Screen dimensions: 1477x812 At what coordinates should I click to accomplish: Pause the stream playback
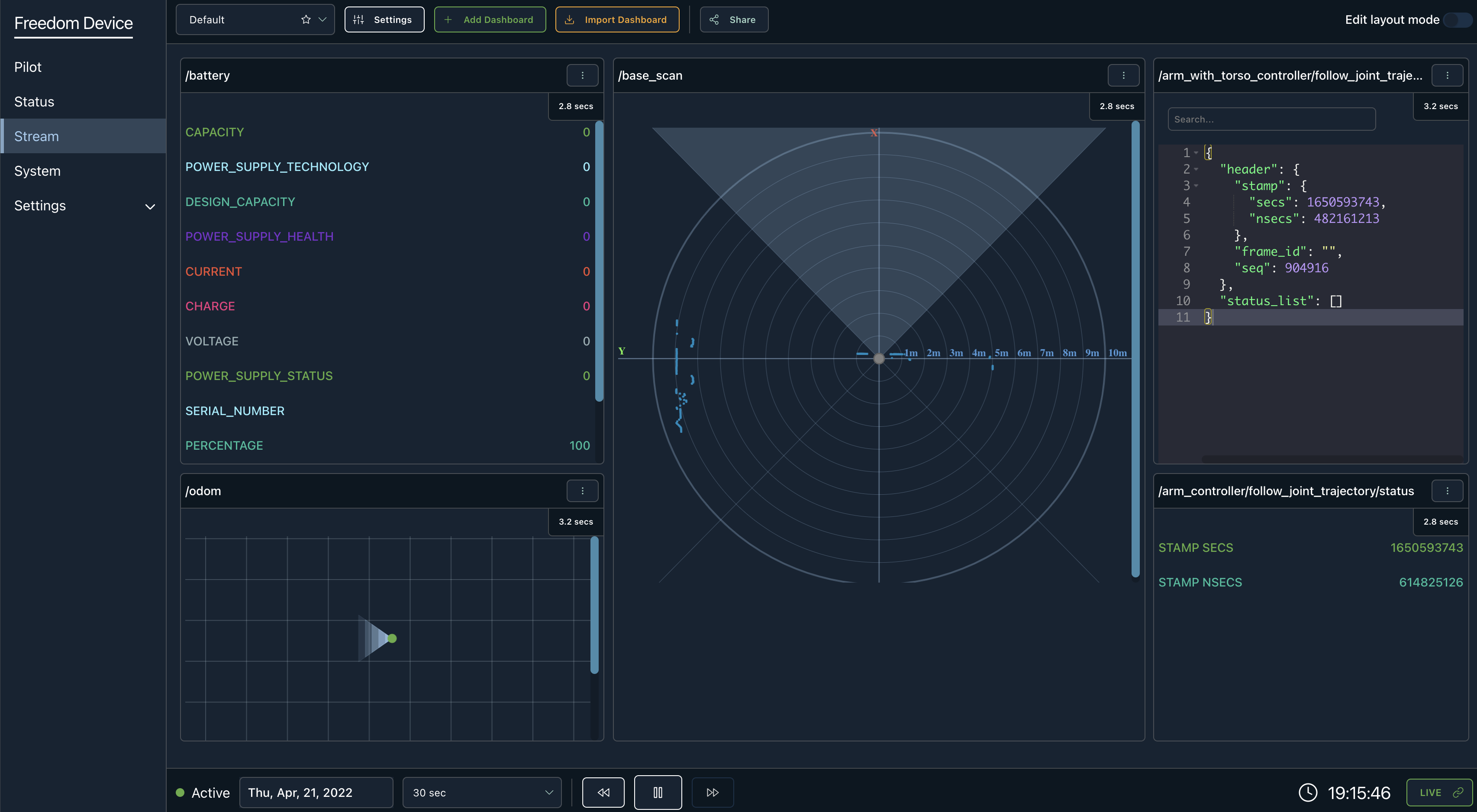[658, 793]
